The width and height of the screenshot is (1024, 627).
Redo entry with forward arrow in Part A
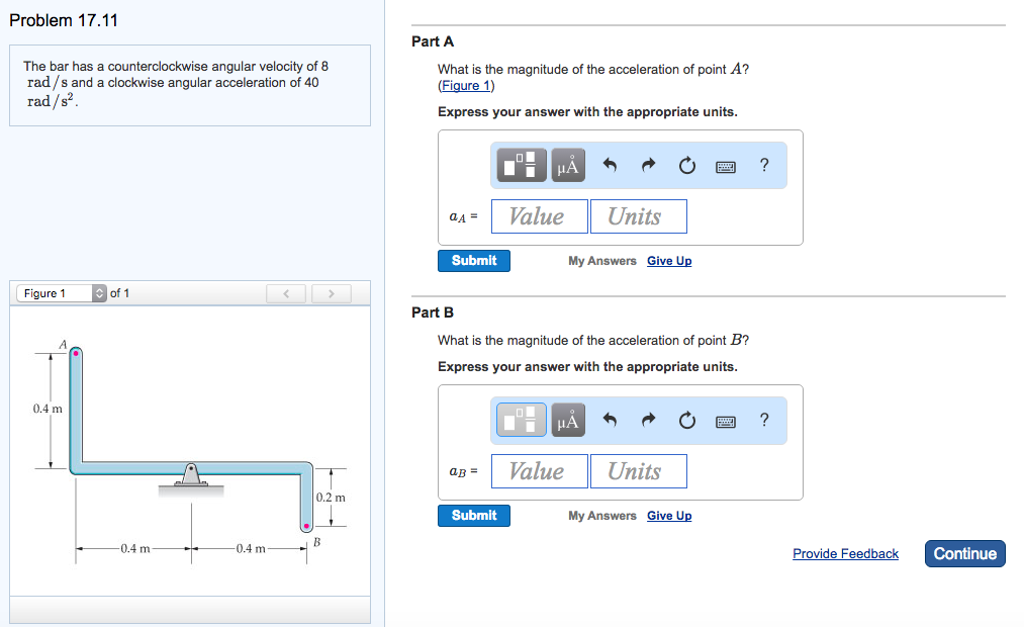click(x=647, y=165)
